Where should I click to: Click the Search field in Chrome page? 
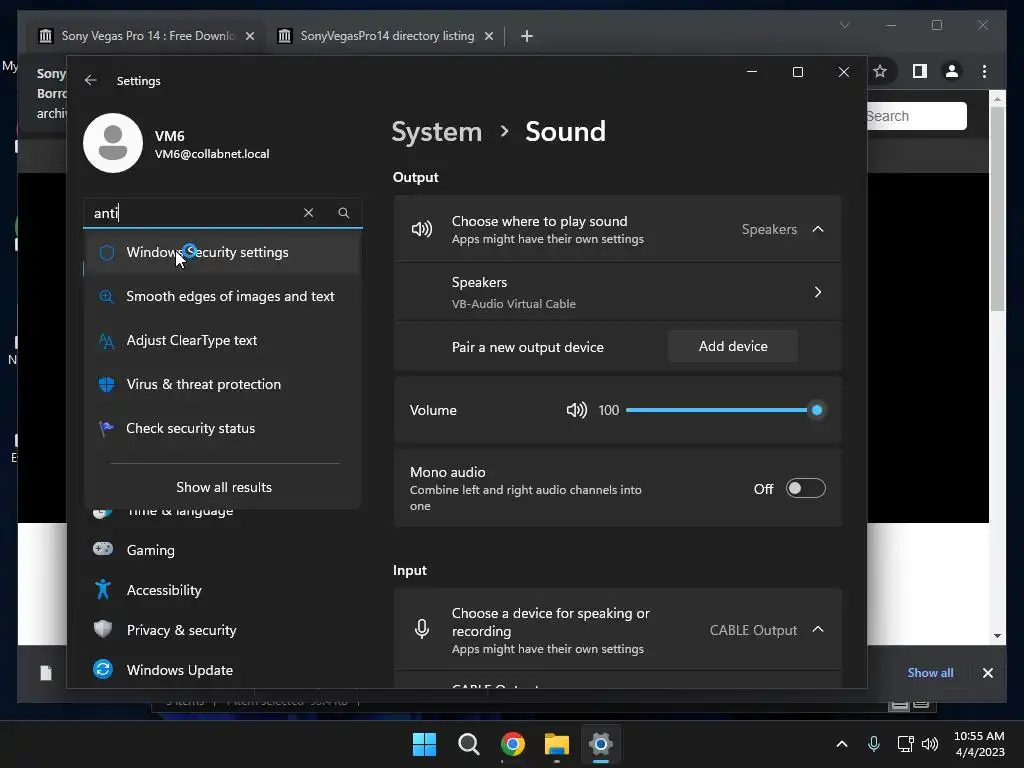(x=916, y=116)
